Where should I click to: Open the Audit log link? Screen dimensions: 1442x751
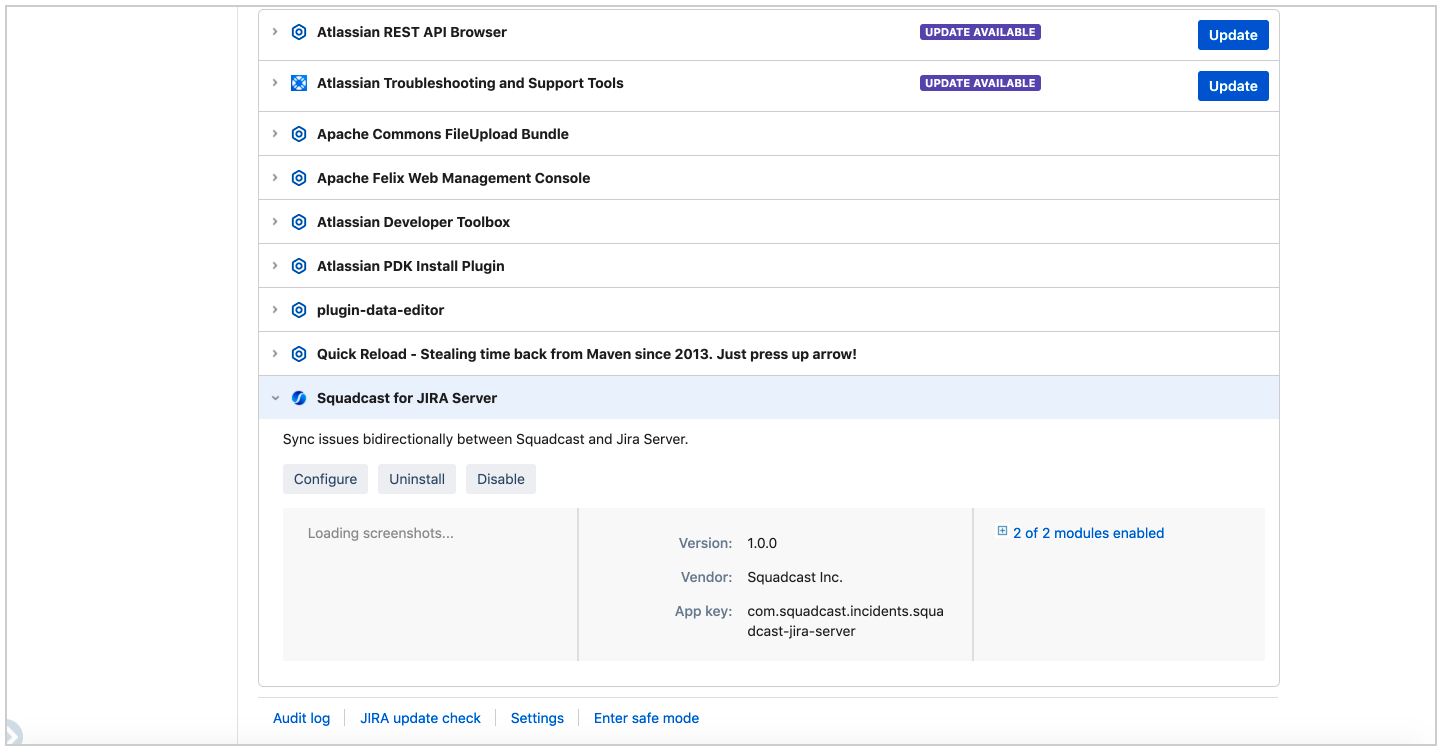click(x=301, y=718)
